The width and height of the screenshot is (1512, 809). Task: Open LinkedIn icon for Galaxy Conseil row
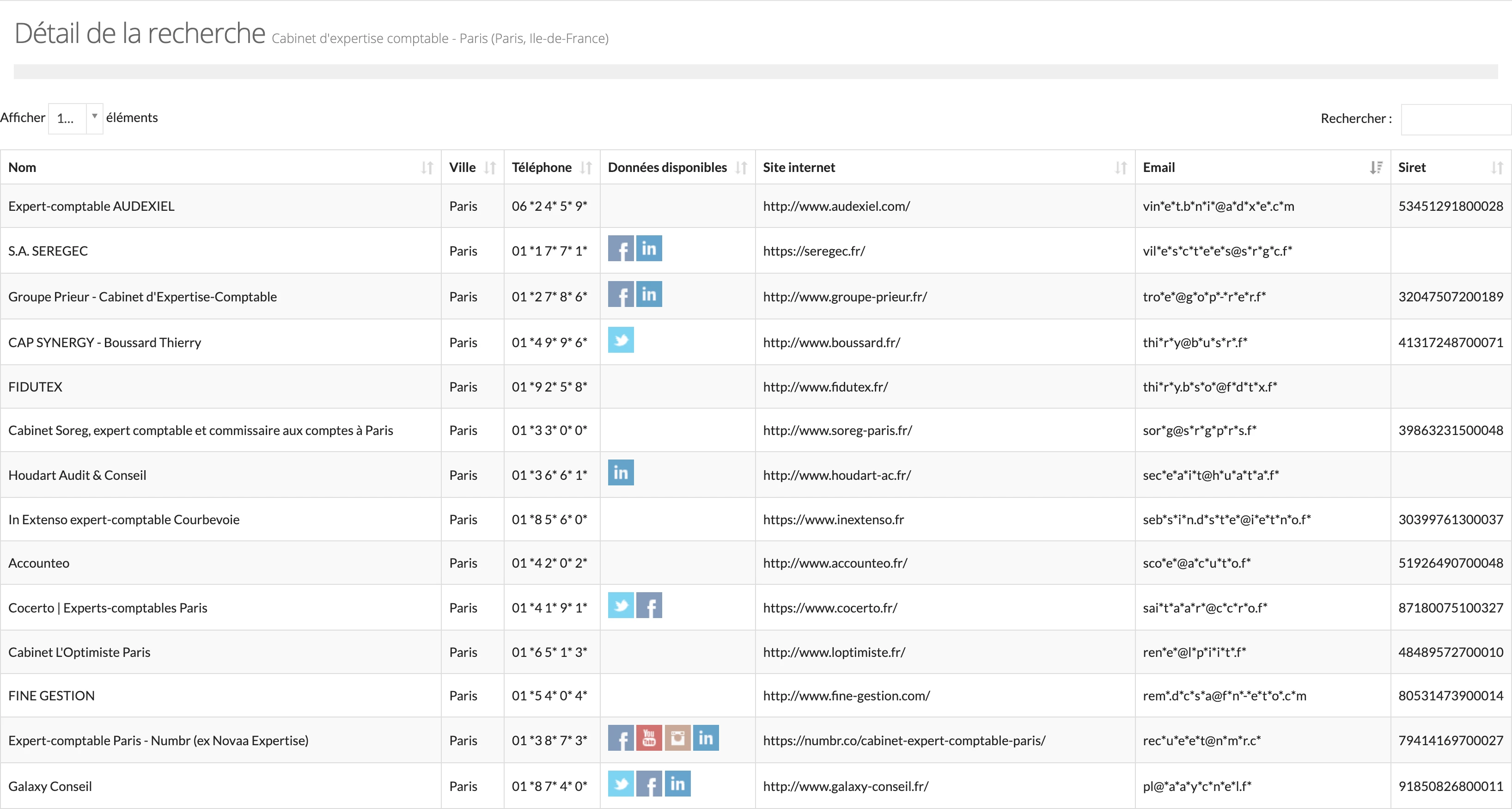[677, 784]
